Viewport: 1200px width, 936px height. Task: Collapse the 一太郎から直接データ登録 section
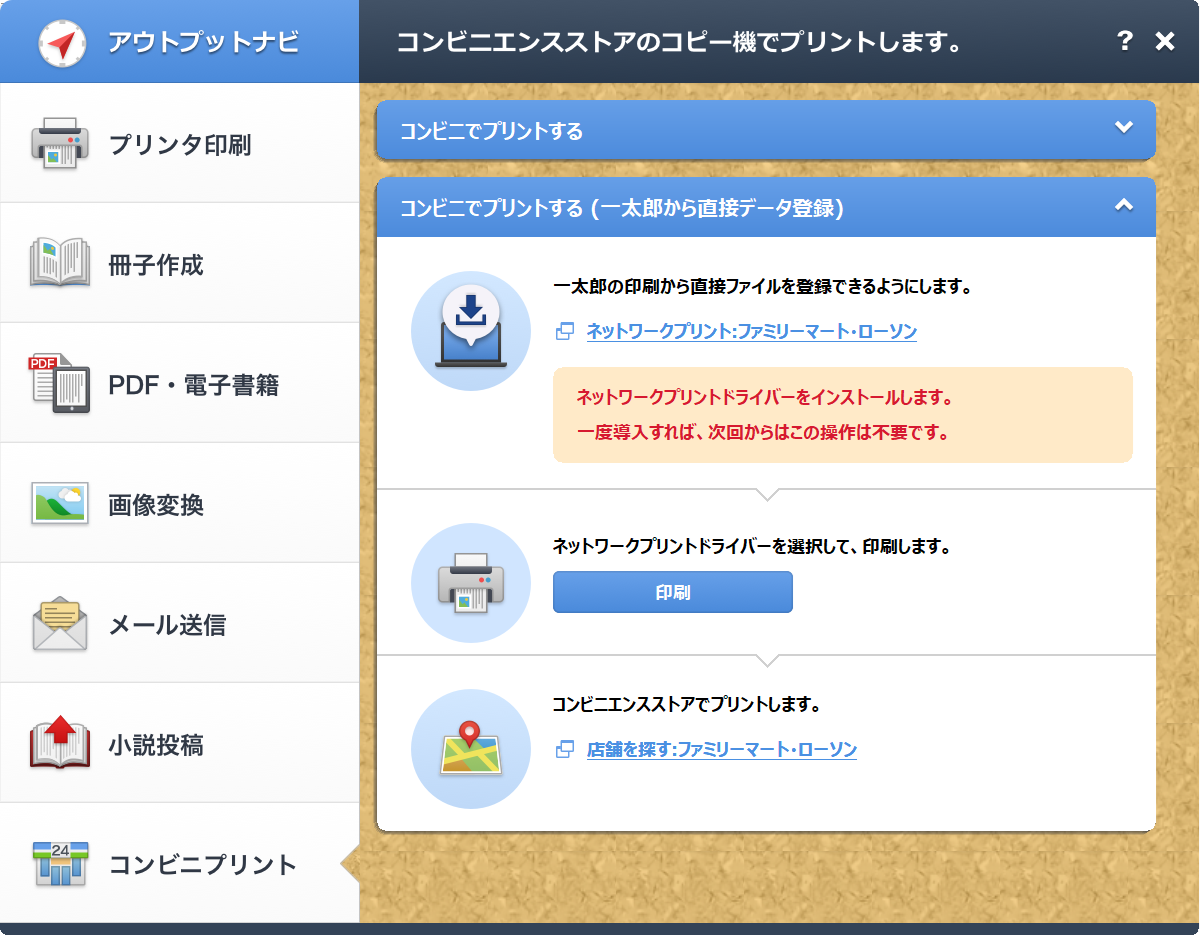click(1124, 207)
